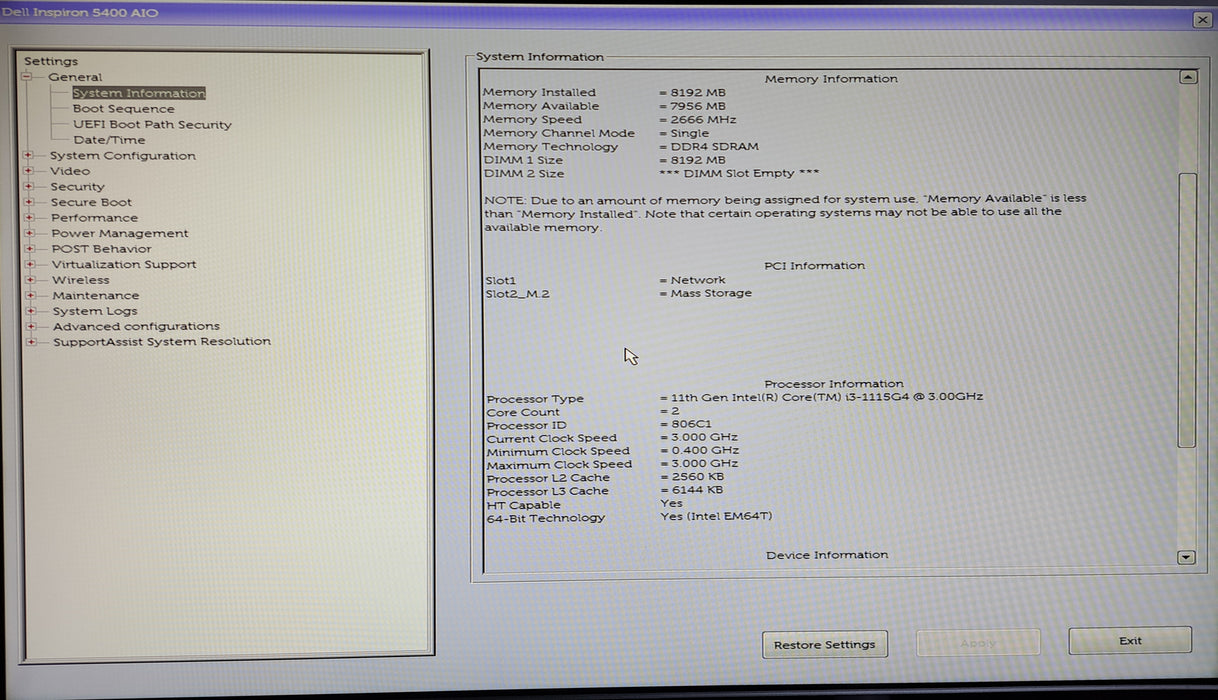Select the System Configuration label
The width and height of the screenshot is (1218, 700).
click(x=123, y=155)
